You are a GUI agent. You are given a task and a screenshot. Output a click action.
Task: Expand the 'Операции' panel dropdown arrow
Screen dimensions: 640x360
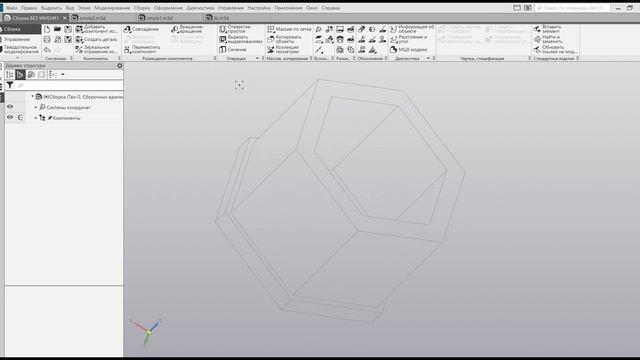pyautogui.click(x=257, y=58)
